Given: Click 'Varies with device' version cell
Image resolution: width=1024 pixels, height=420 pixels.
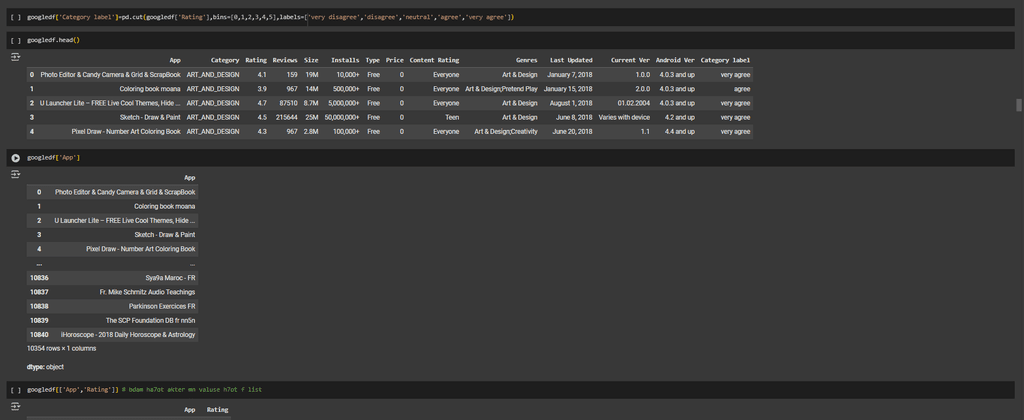Looking at the screenshot, I should tap(625, 118).
